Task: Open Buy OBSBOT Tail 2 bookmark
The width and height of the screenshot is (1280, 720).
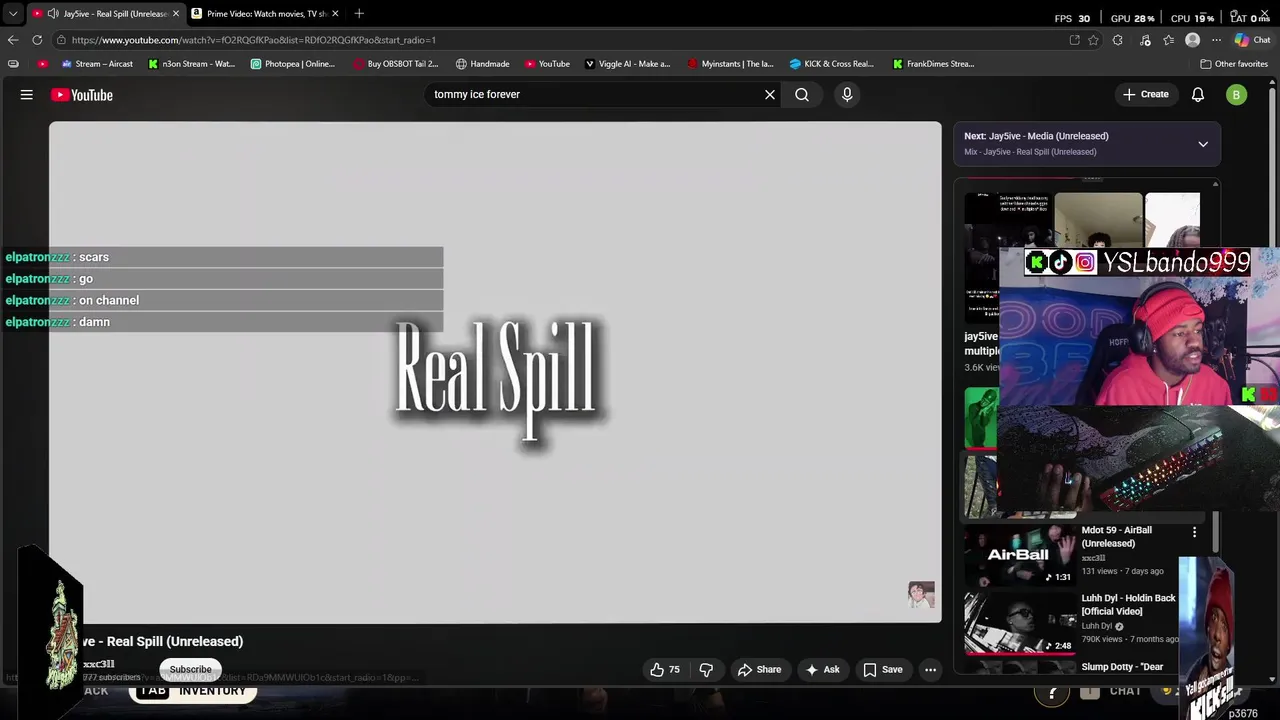Action: [x=397, y=64]
